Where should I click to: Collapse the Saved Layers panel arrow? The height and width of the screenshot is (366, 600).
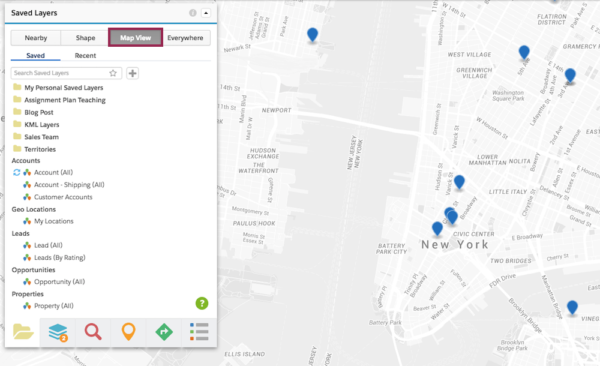[x=206, y=13]
